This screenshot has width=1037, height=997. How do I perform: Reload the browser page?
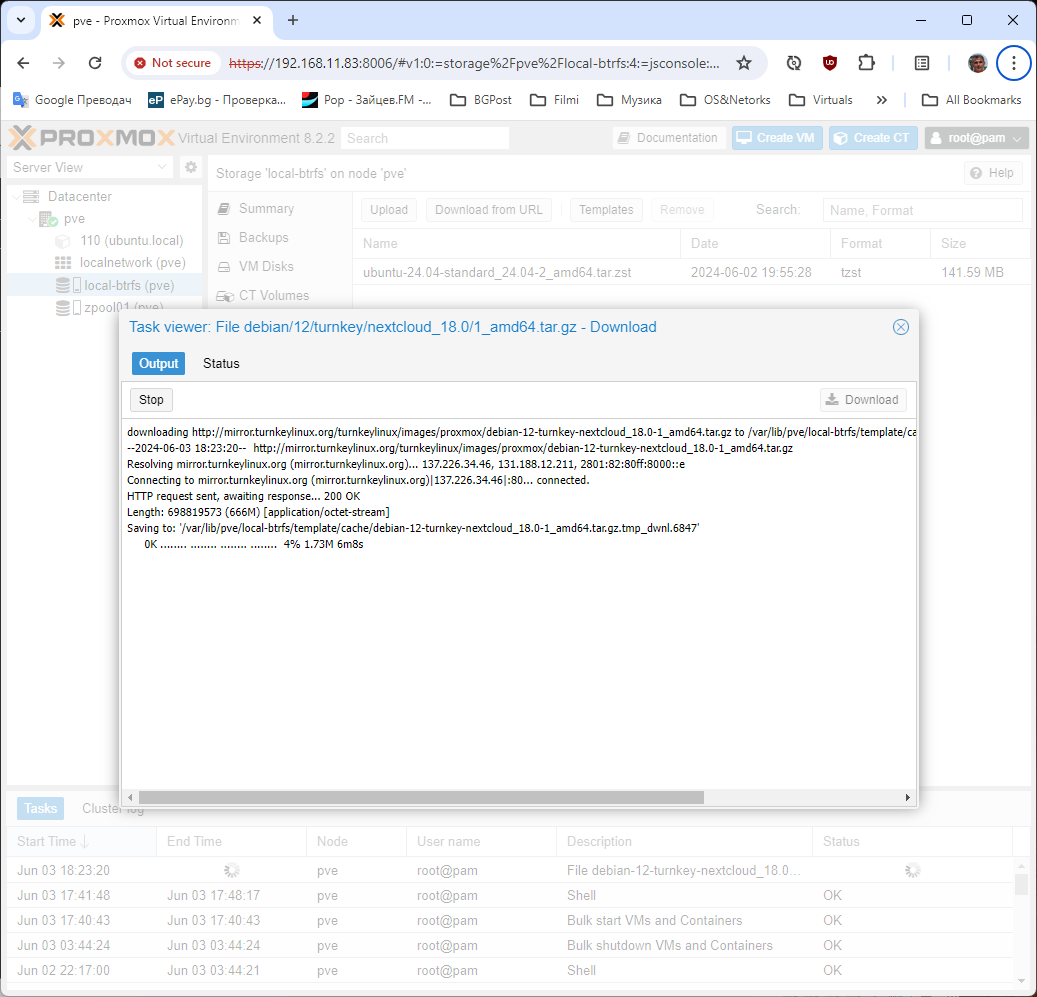pyautogui.click(x=95, y=63)
